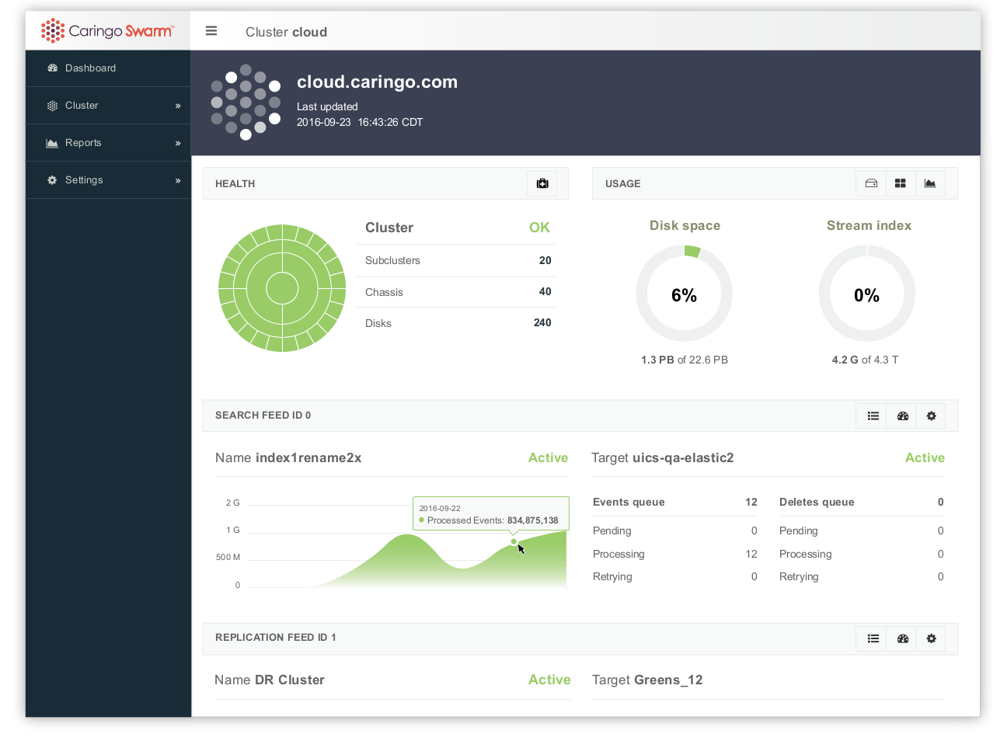Click the list icon on Search Feed panel
Image resolution: width=1000 pixels, height=741 pixels.
pyautogui.click(x=871, y=415)
